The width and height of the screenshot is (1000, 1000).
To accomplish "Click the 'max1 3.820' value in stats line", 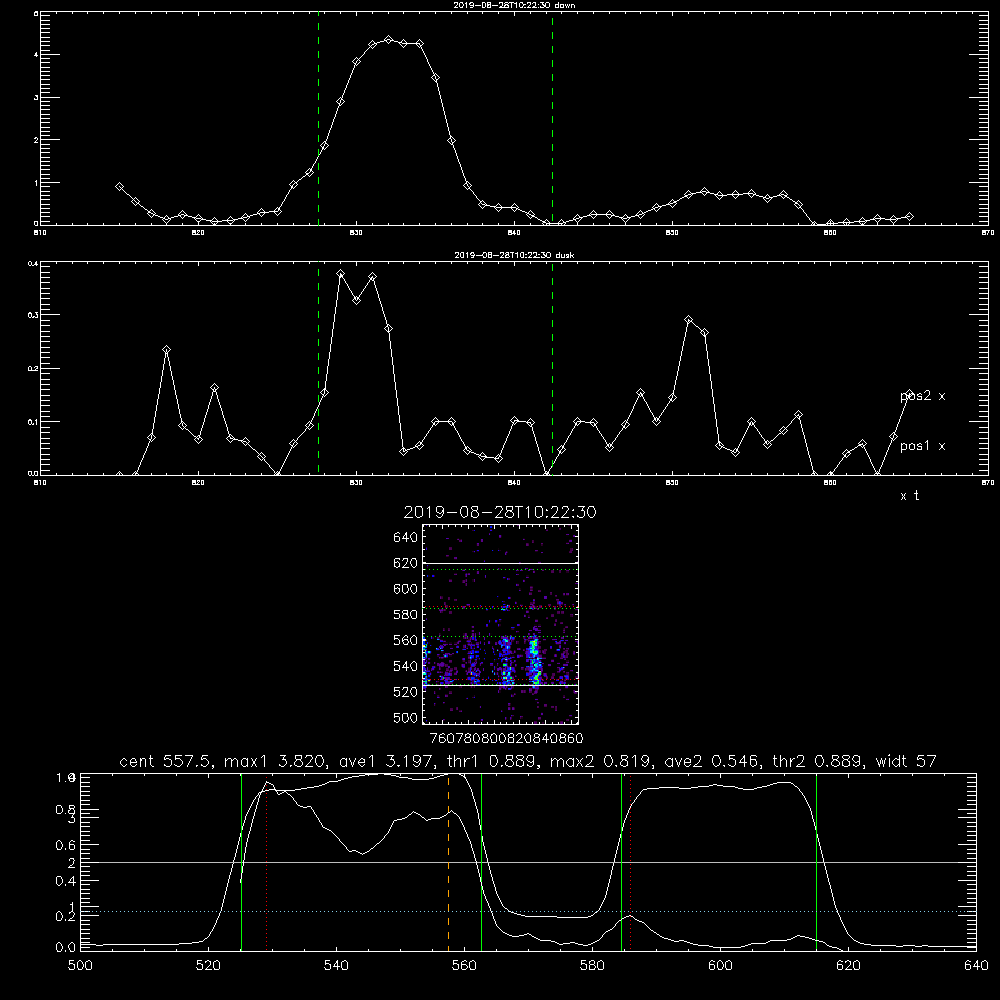I will tap(276, 761).
